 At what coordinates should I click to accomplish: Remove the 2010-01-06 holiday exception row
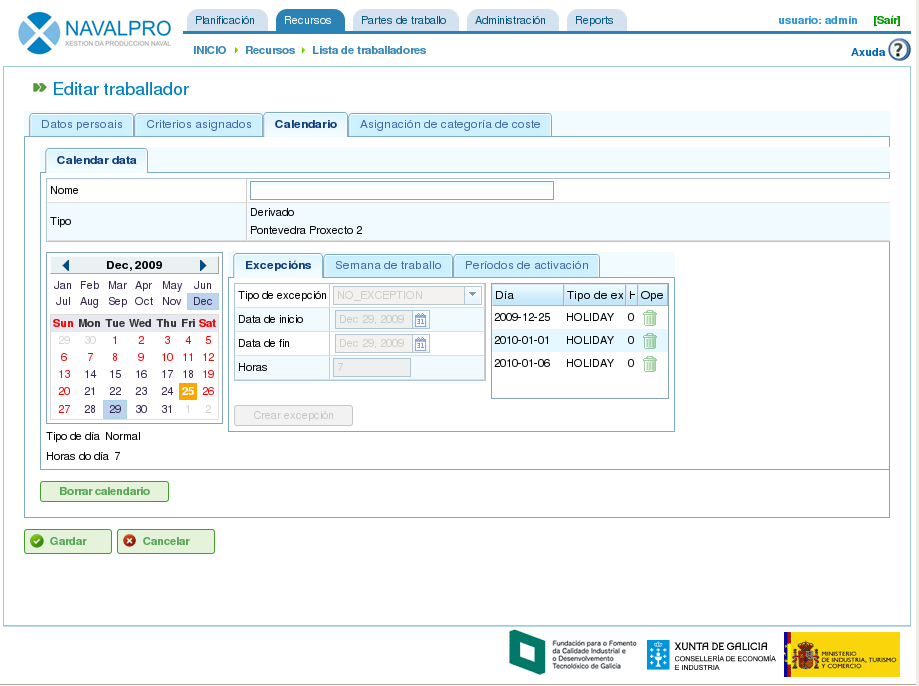650,364
